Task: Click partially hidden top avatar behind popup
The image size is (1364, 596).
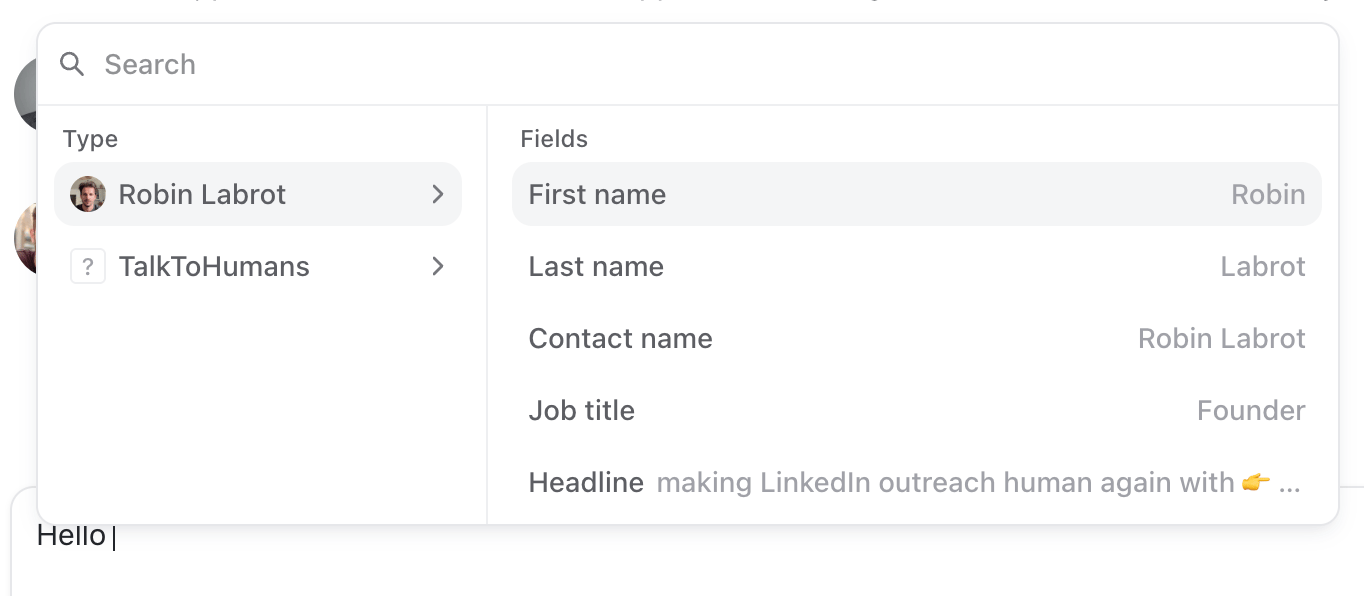Action: (26, 94)
